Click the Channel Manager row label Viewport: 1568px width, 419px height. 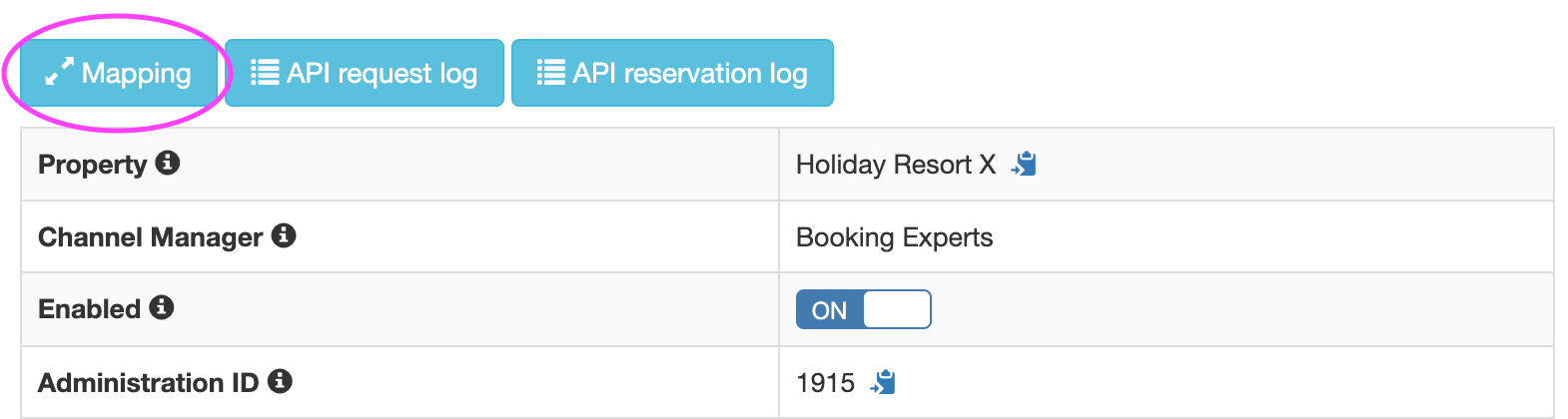coord(150,237)
